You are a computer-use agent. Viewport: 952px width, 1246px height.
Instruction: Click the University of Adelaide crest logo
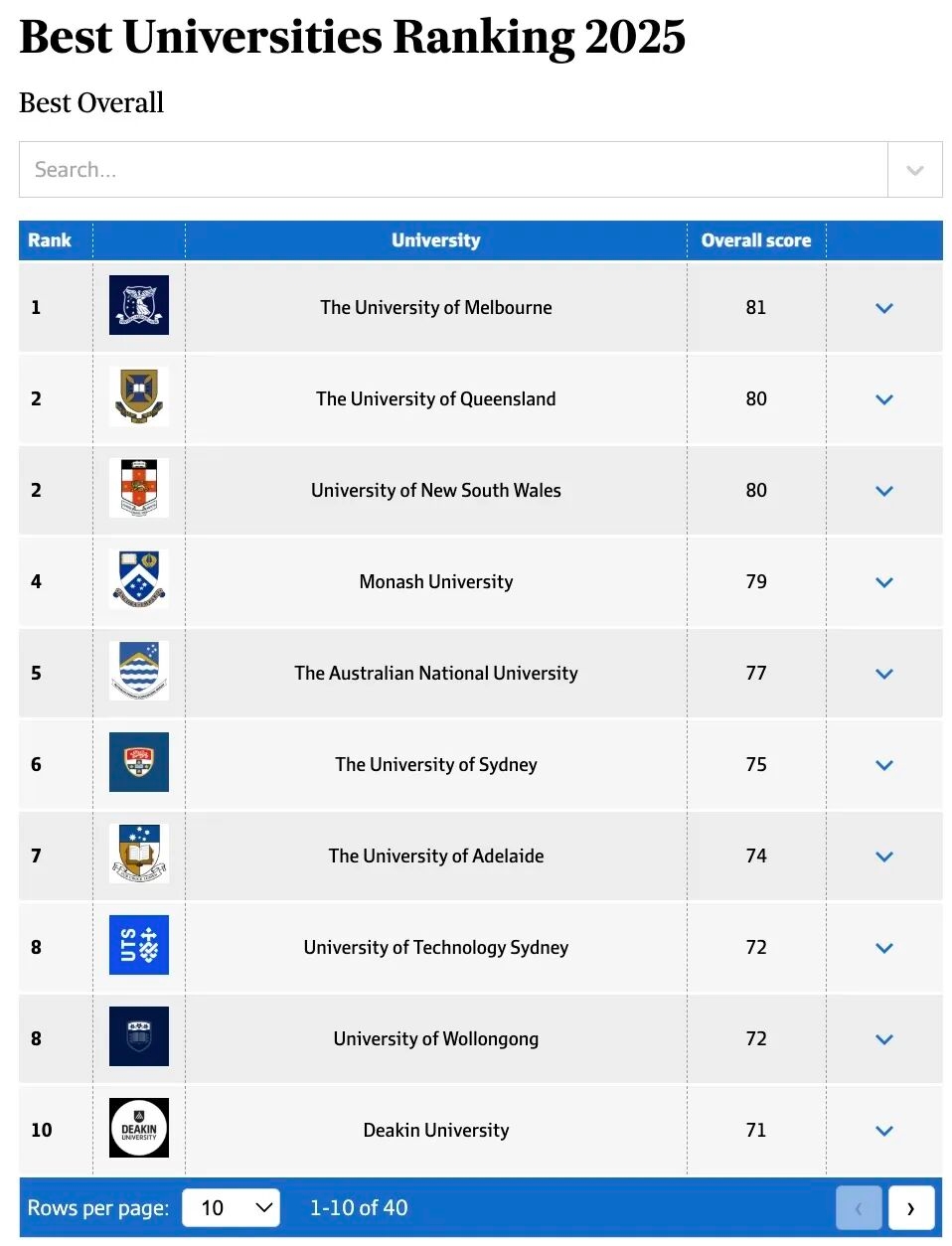coord(139,854)
